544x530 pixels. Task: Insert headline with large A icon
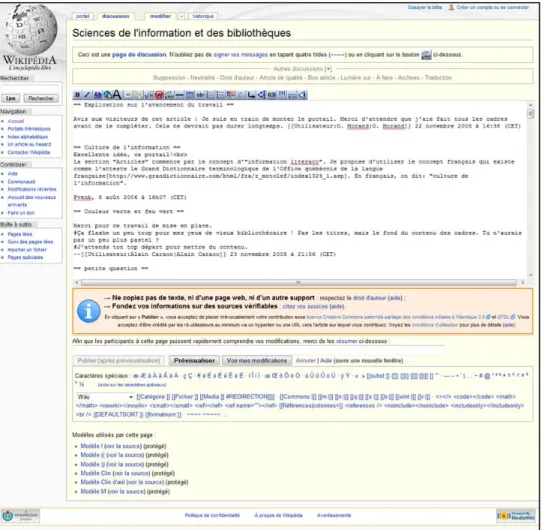click(117, 95)
